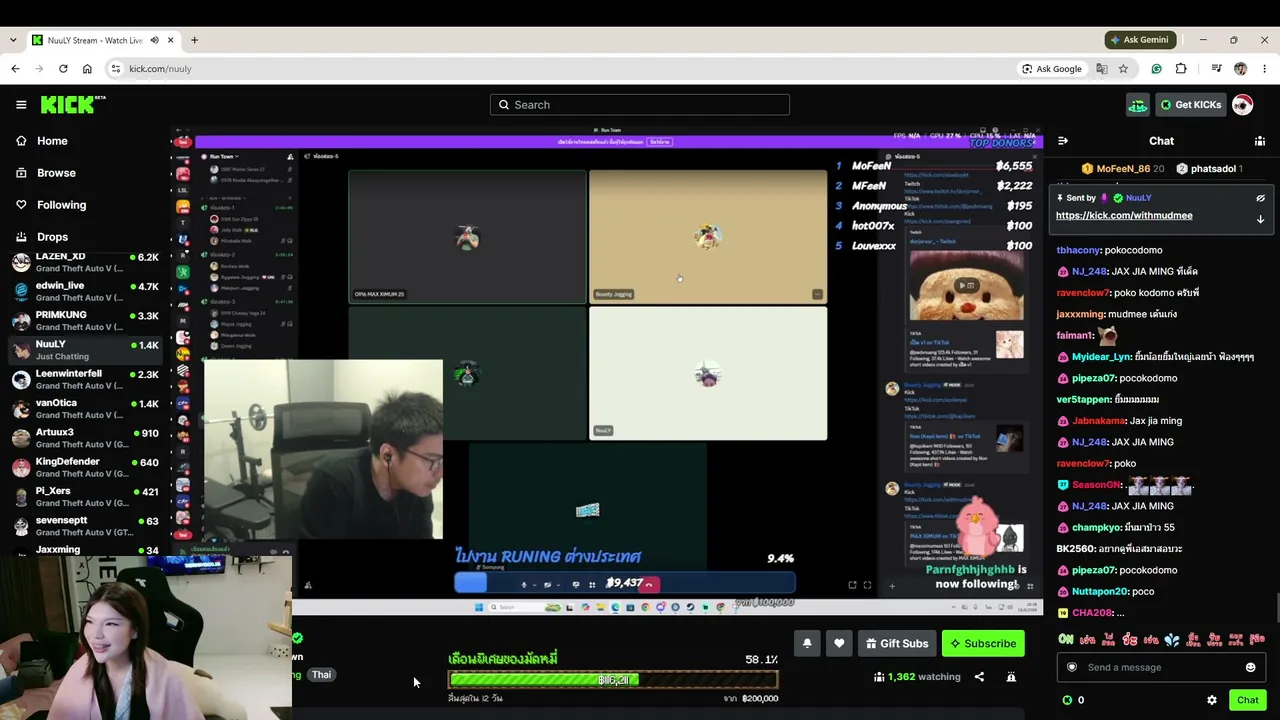The image size is (1280, 720).
Task: Open the Kick hamburger sidebar menu
Action: [x=21, y=104]
